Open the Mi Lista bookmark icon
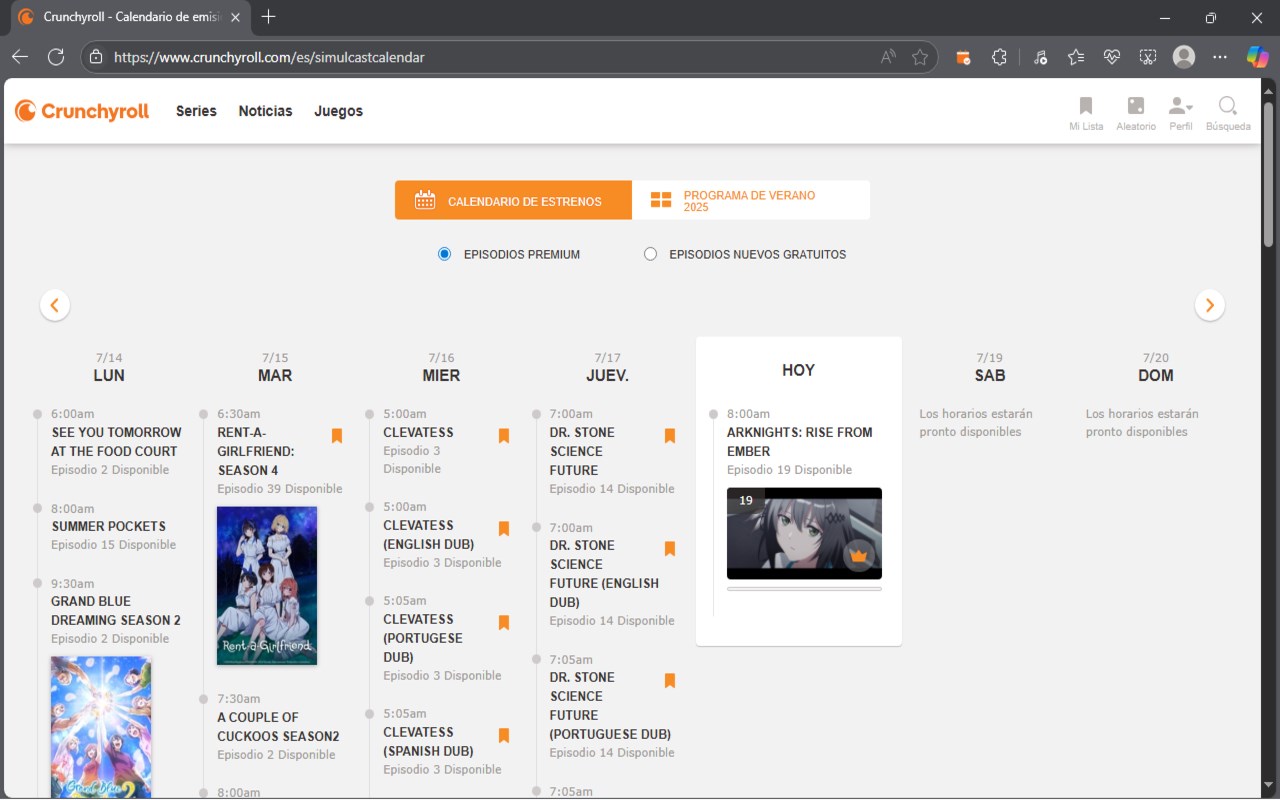The height and width of the screenshot is (800, 1280). 1086,113
